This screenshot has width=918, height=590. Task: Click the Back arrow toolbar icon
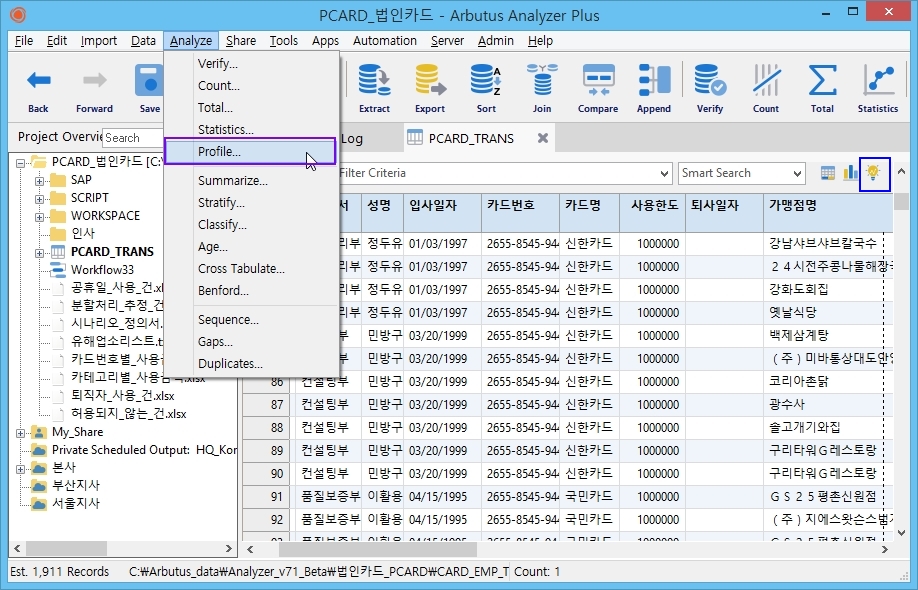(39, 81)
